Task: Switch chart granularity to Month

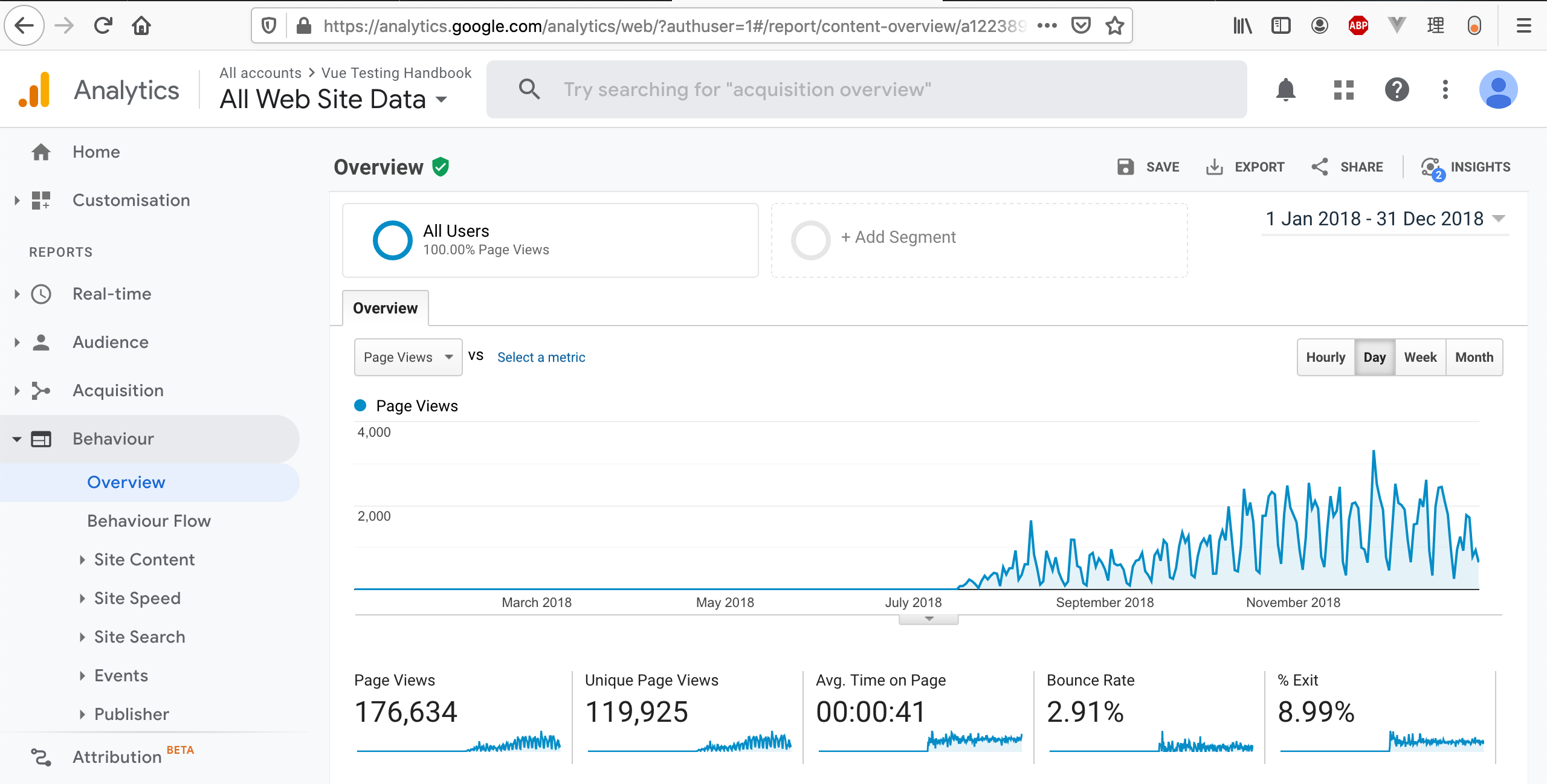Action: [x=1474, y=357]
